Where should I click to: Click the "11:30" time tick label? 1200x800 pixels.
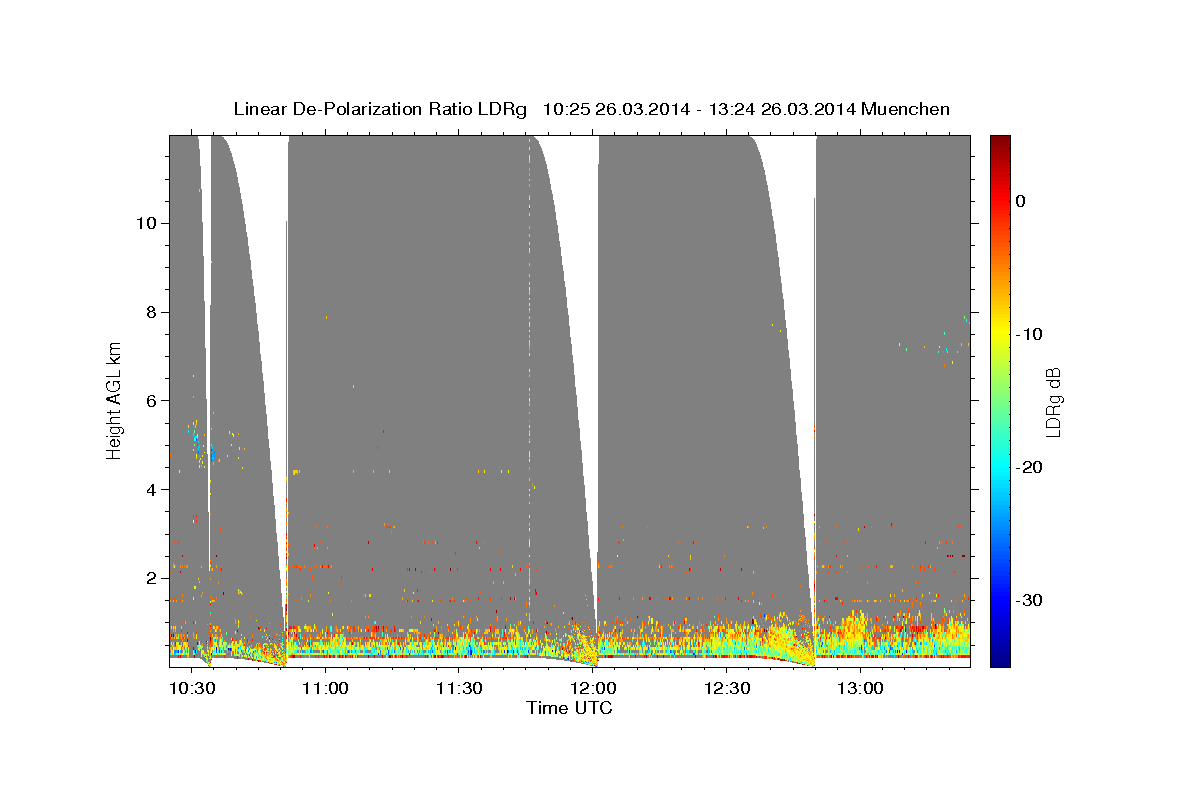[x=458, y=688]
